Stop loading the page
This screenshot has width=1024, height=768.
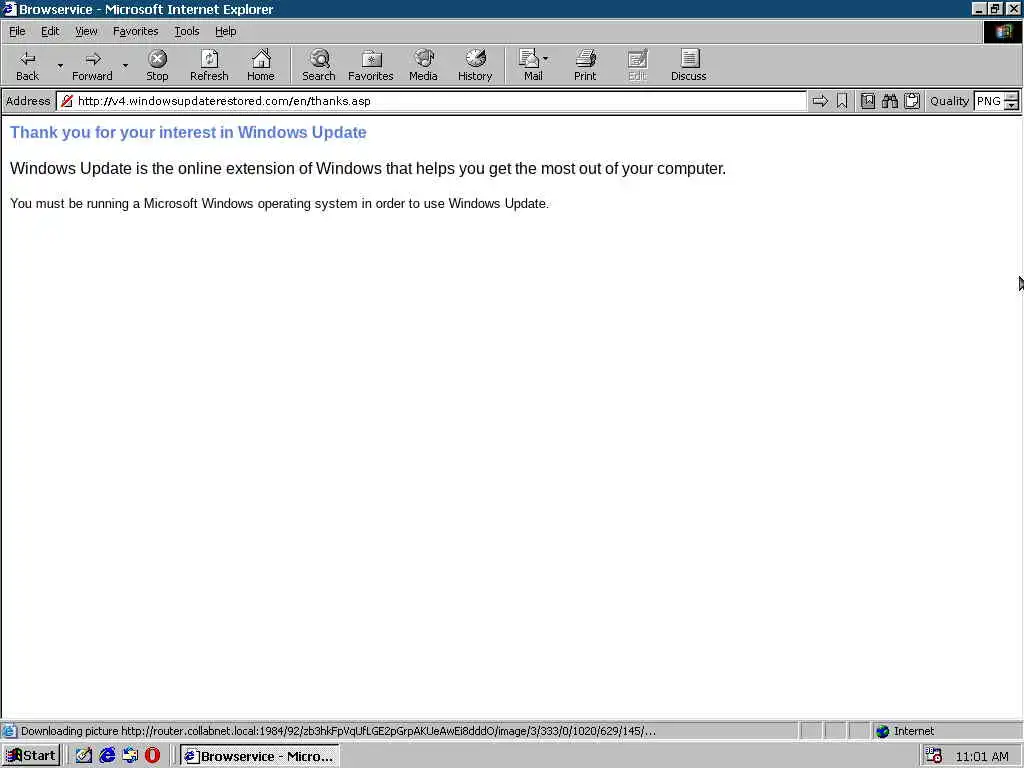157,65
